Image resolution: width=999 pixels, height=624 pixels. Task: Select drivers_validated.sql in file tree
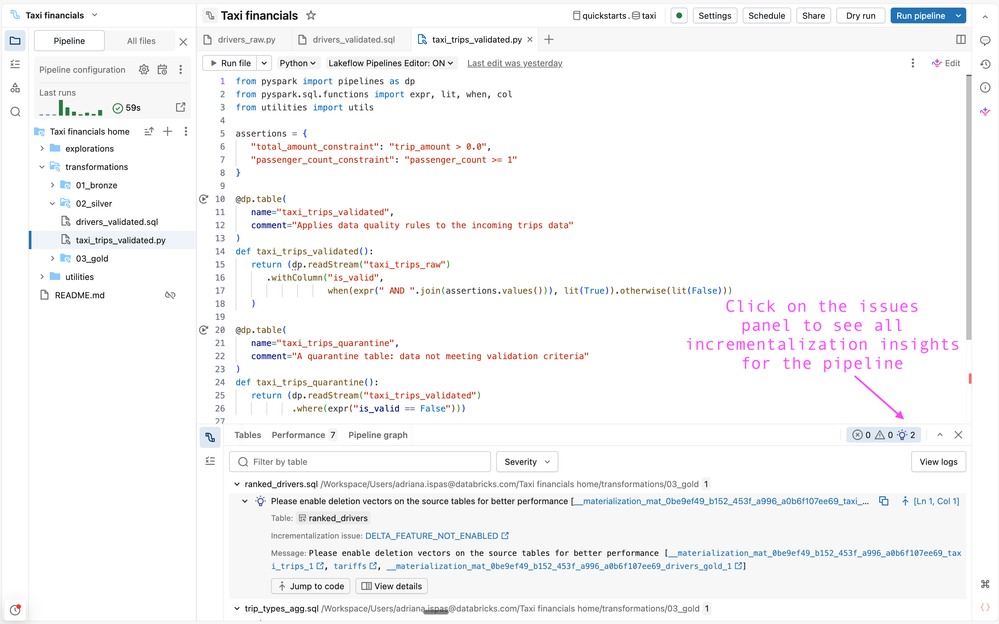coord(117,222)
